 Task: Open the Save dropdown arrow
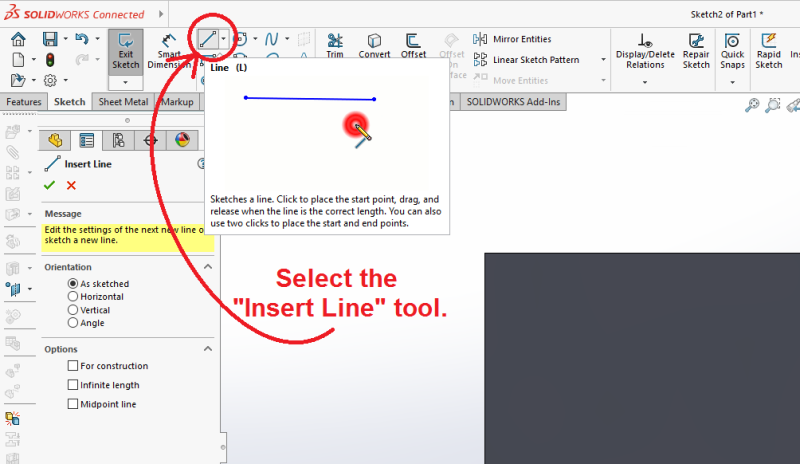65,39
